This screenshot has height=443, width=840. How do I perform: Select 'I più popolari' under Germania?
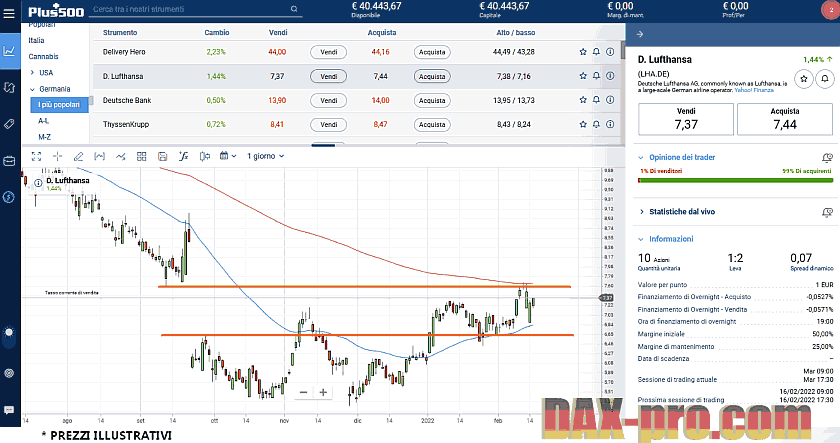click(x=59, y=104)
